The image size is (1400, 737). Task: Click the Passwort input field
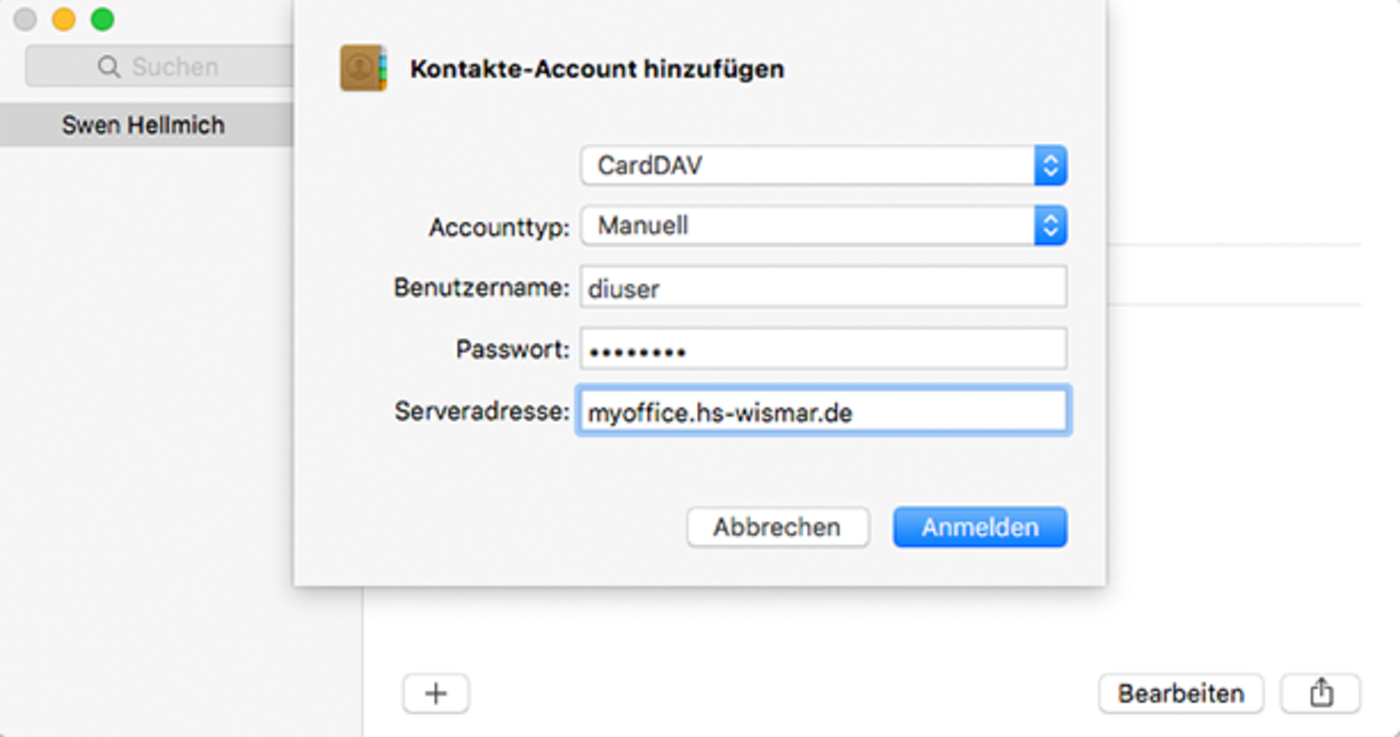823,350
